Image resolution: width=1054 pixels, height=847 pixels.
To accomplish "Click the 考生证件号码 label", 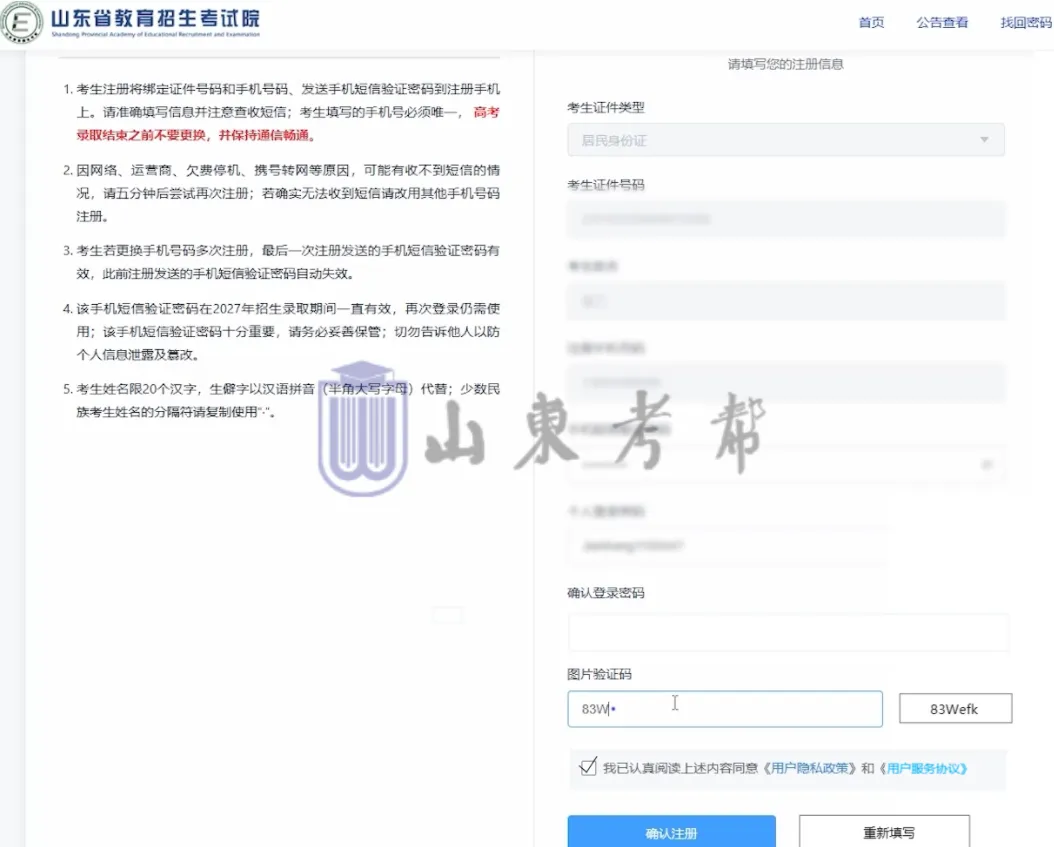I will point(606,184).
